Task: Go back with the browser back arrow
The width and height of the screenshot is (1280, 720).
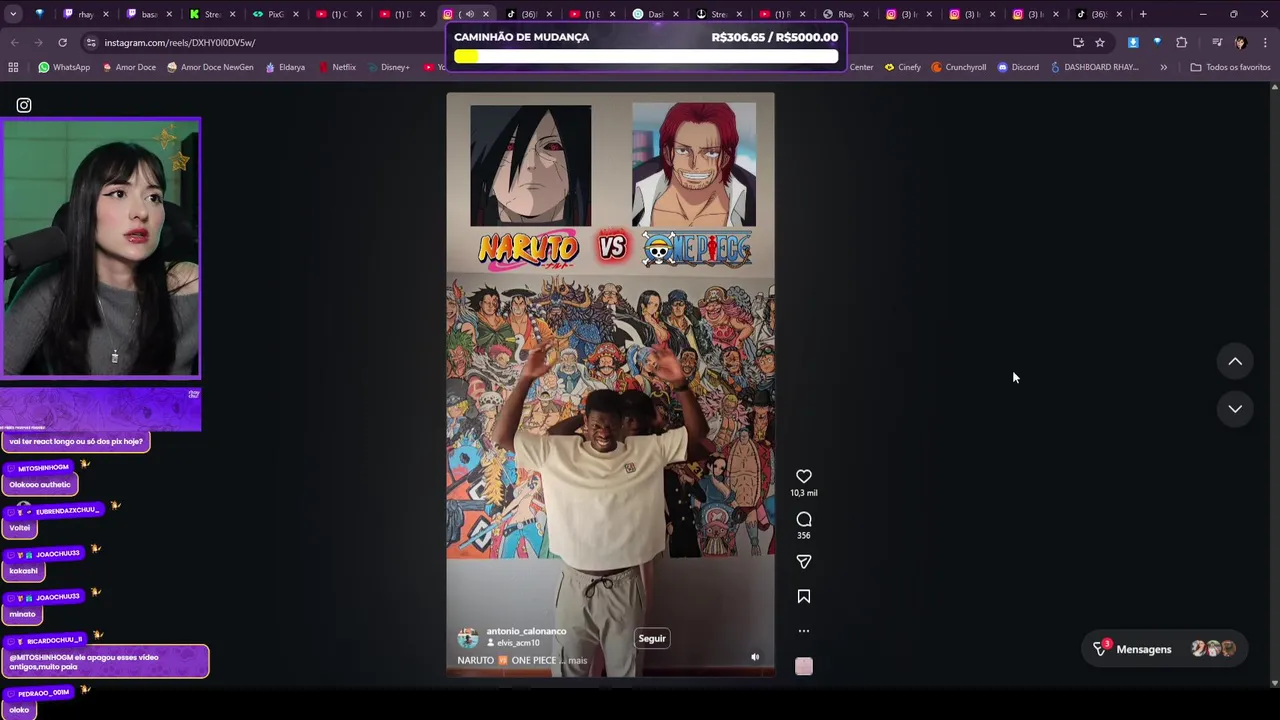Action: (14, 43)
